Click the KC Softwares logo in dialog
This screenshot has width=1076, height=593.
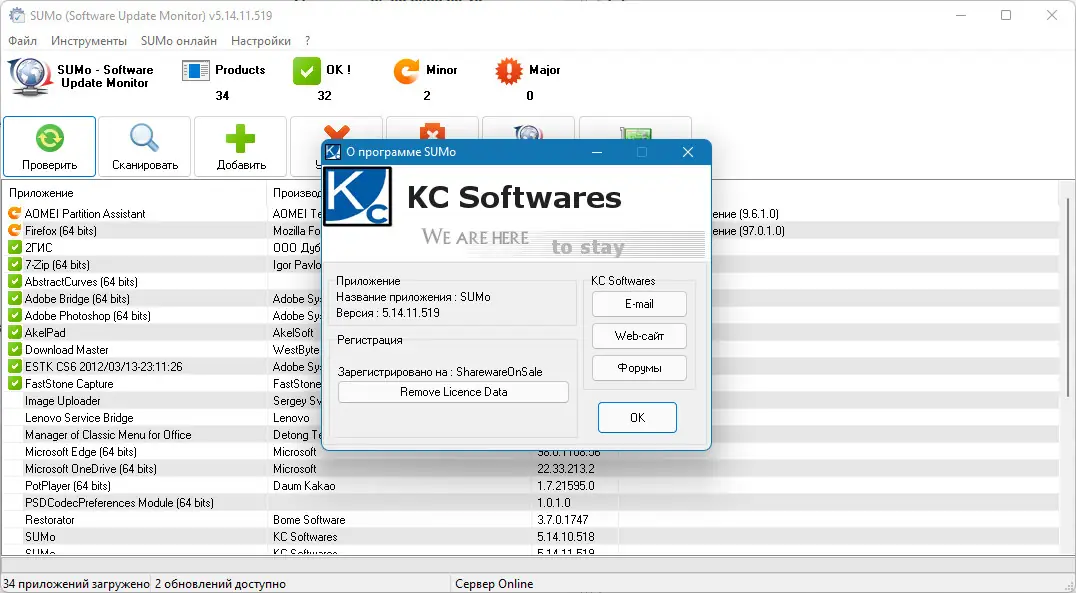click(358, 196)
